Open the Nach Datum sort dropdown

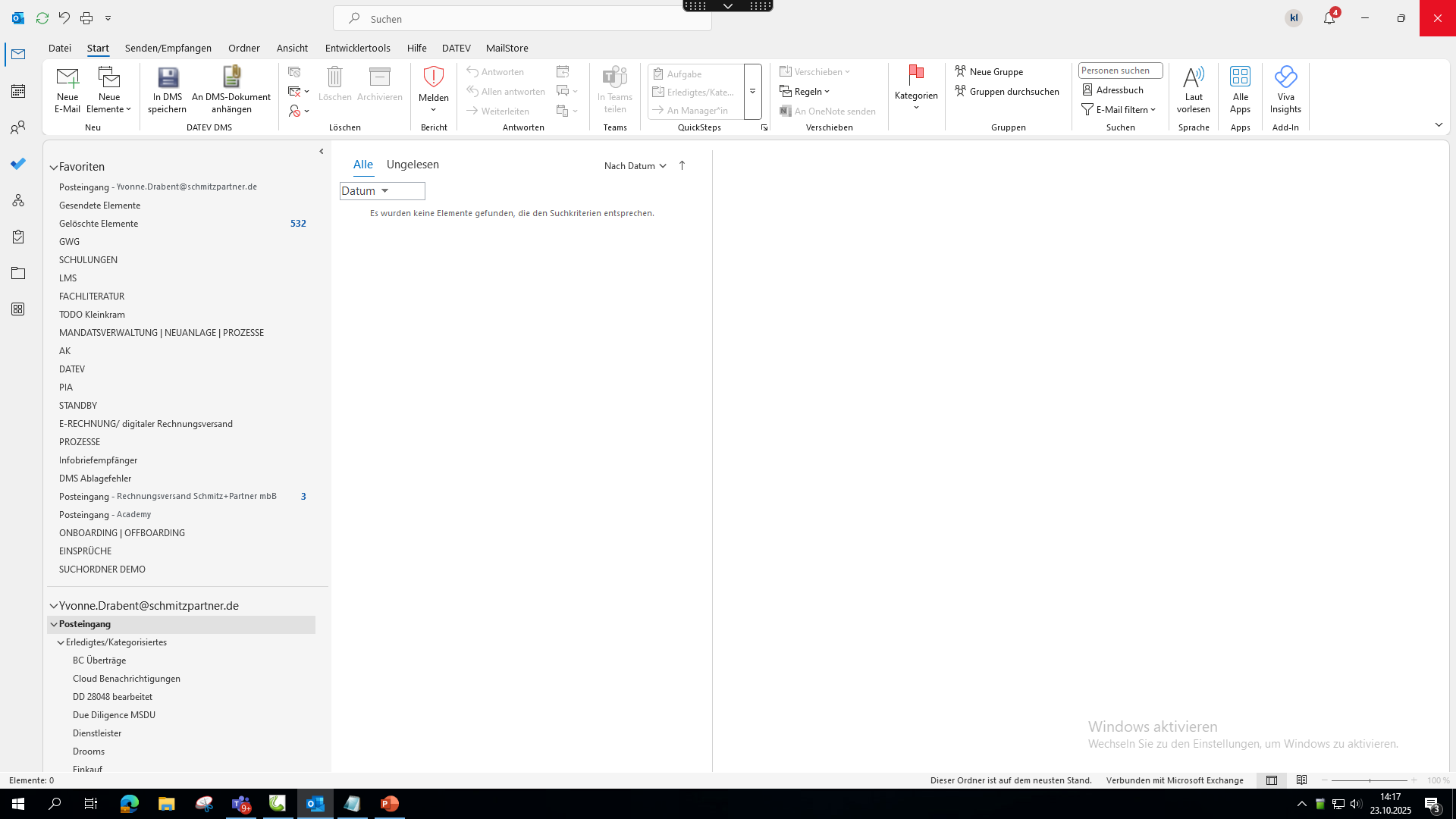[635, 165]
